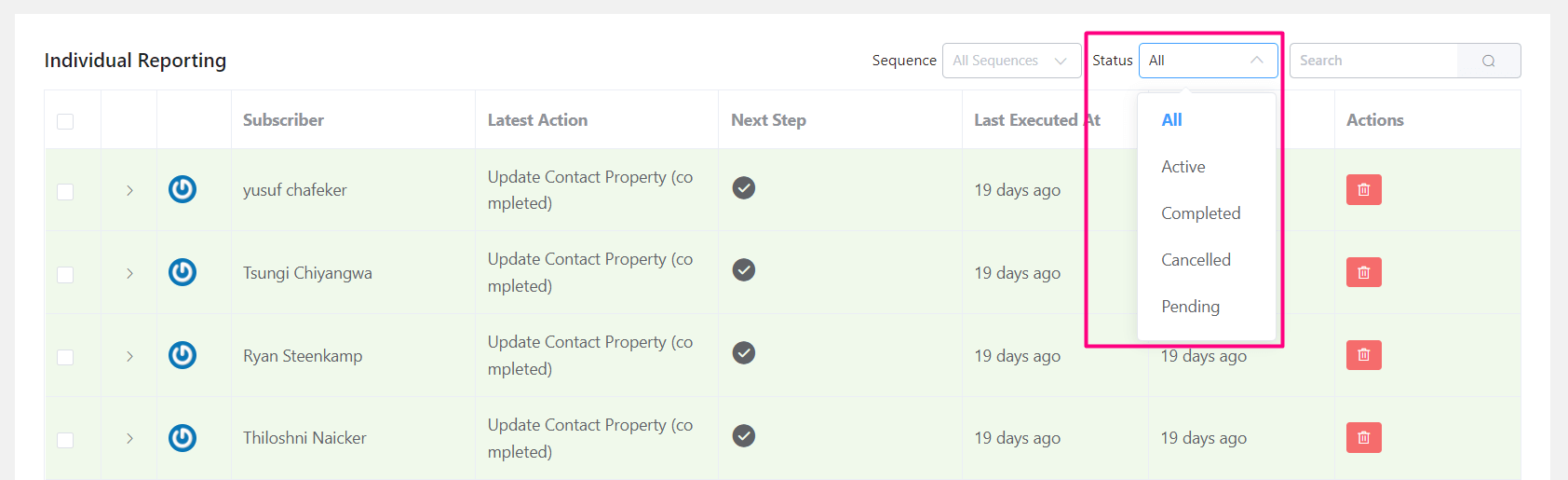The width and height of the screenshot is (1568, 480).
Task: Open the All Sequences dropdown
Action: point(1011,61)
